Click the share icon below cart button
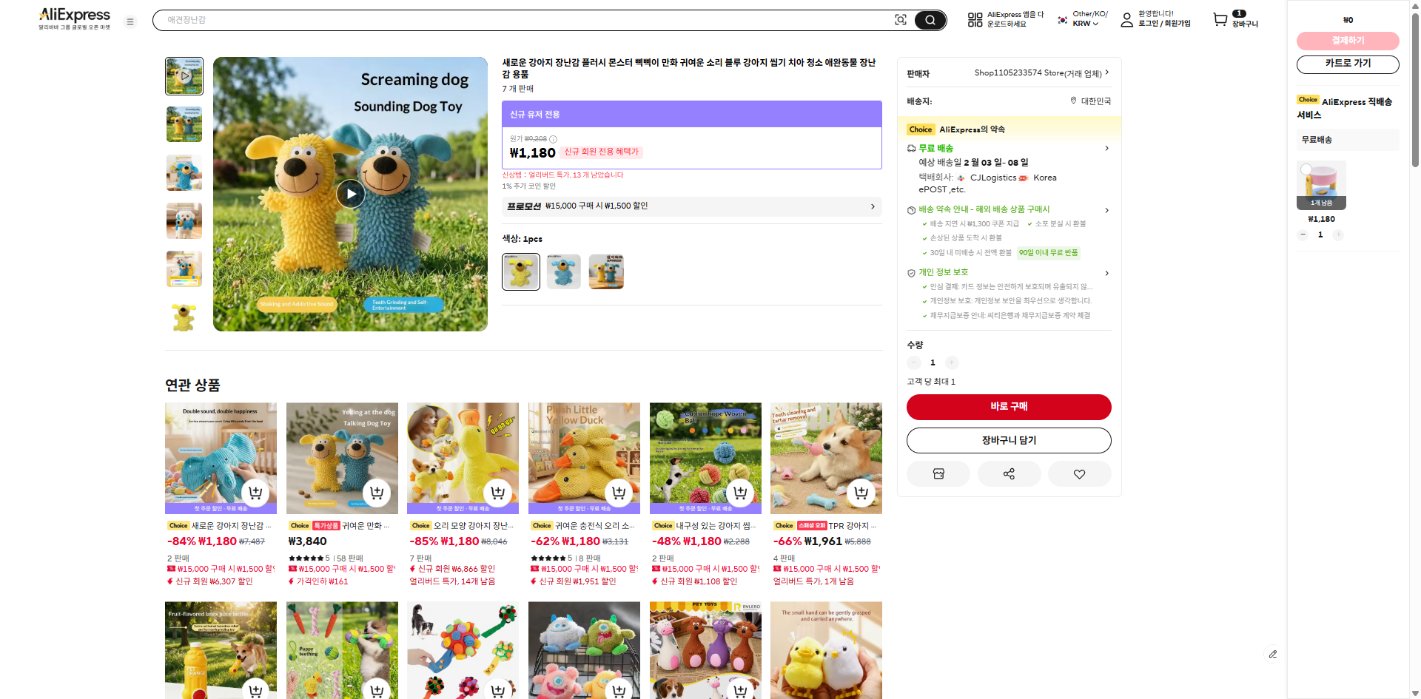This screenshot has width=1421, height=699. point(1009,474)
